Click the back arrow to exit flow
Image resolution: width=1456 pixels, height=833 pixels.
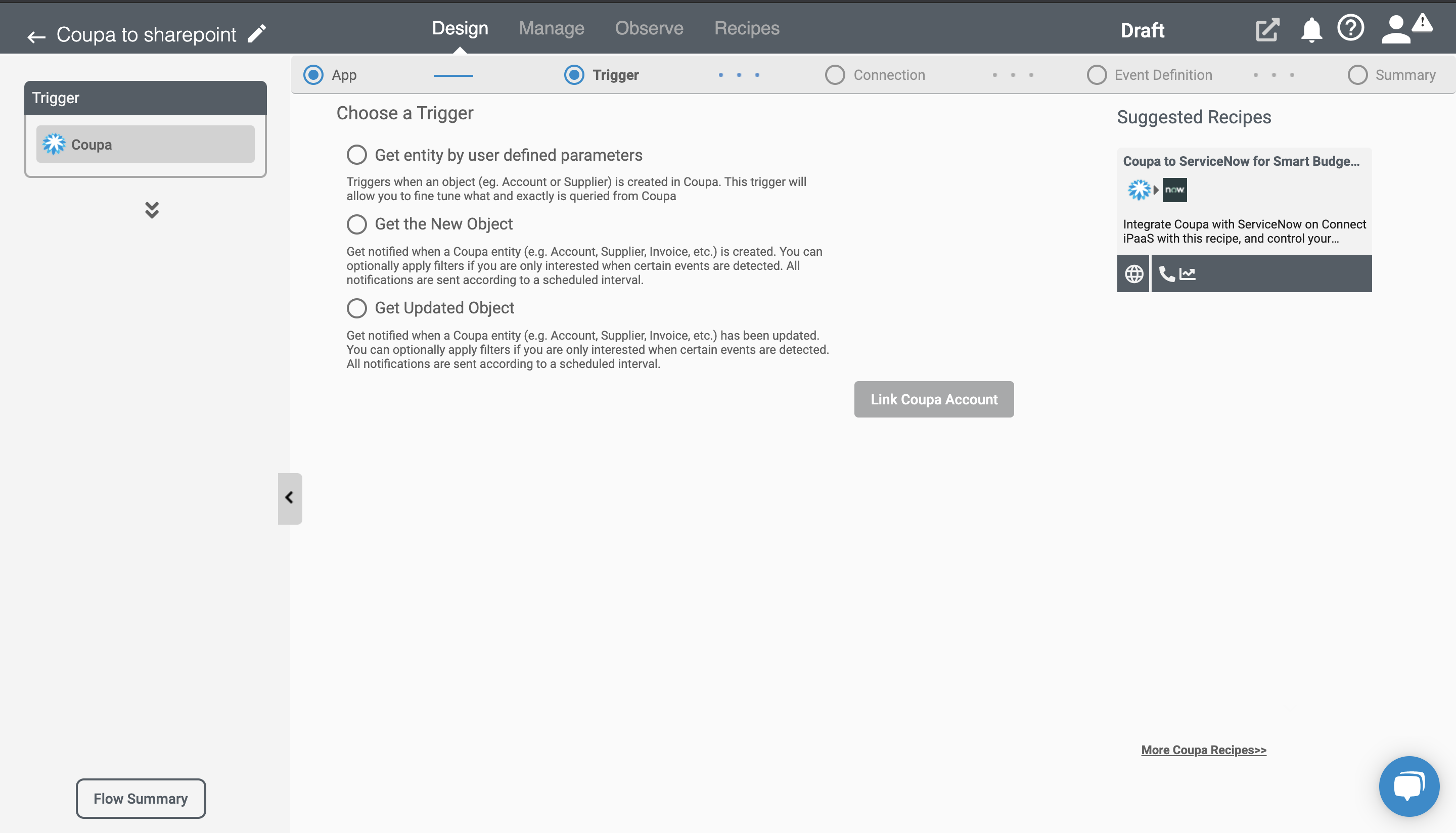pos(36,35)
